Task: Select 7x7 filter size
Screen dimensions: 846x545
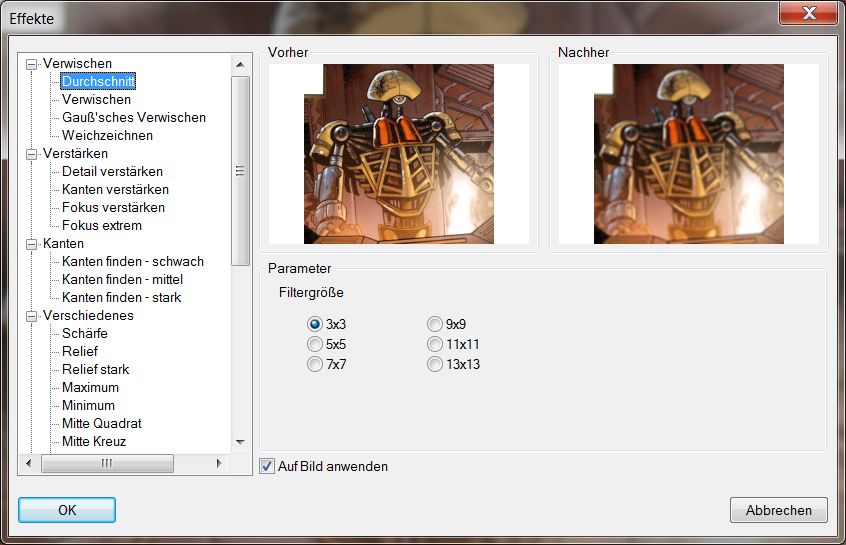Action: pyautogui.click(x=326, y=364)
